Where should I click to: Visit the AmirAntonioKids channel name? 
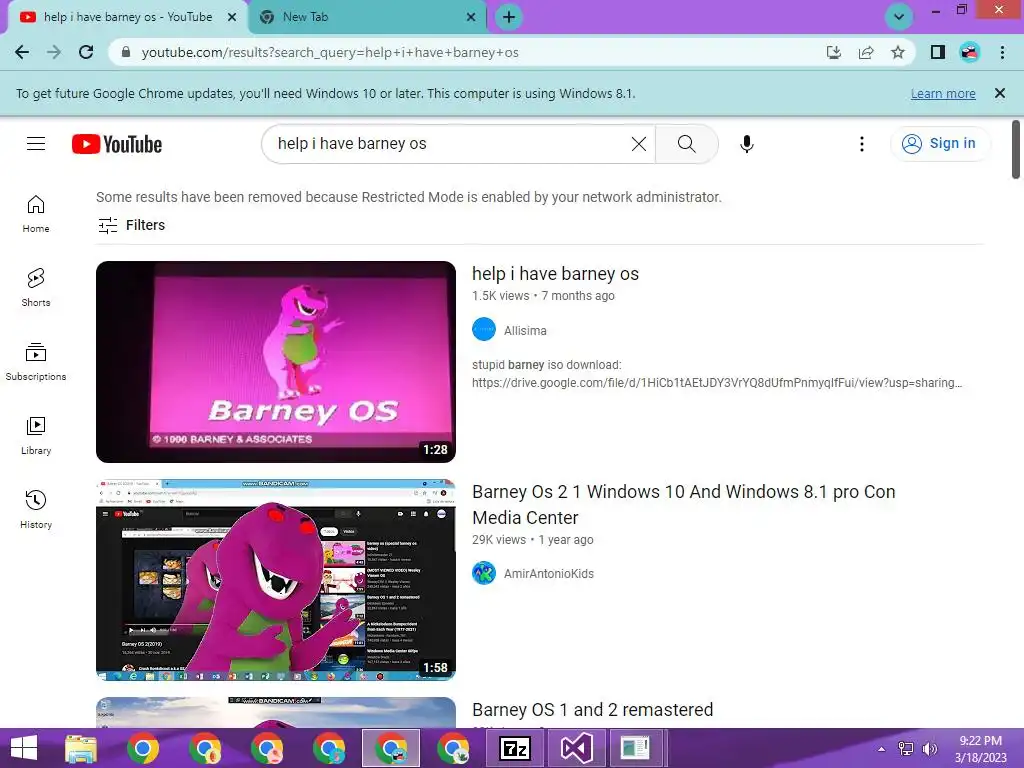coord(549,574)
